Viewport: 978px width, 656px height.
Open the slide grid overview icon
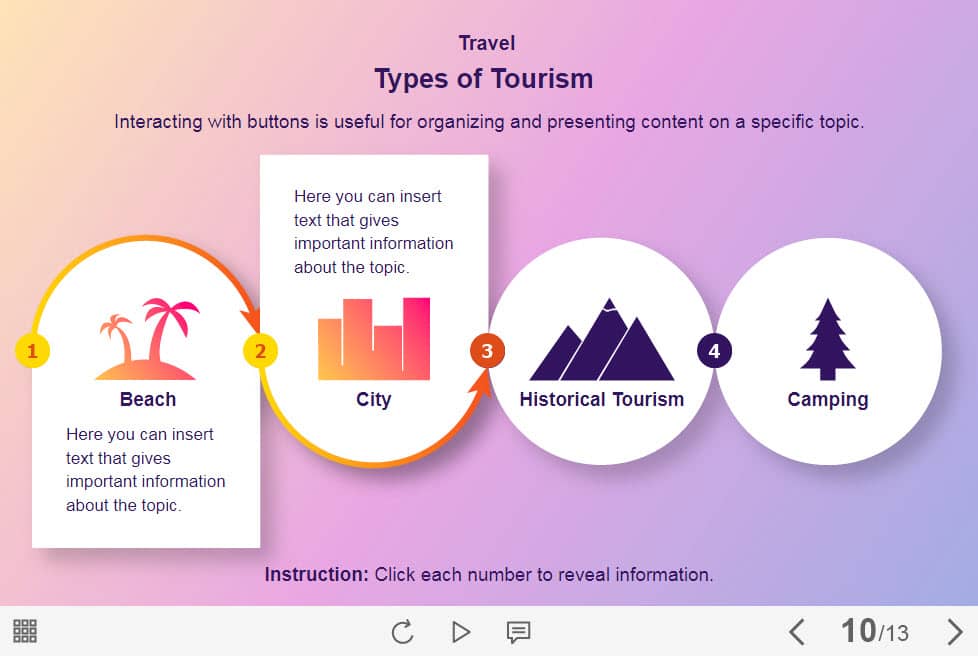[25, 631]
